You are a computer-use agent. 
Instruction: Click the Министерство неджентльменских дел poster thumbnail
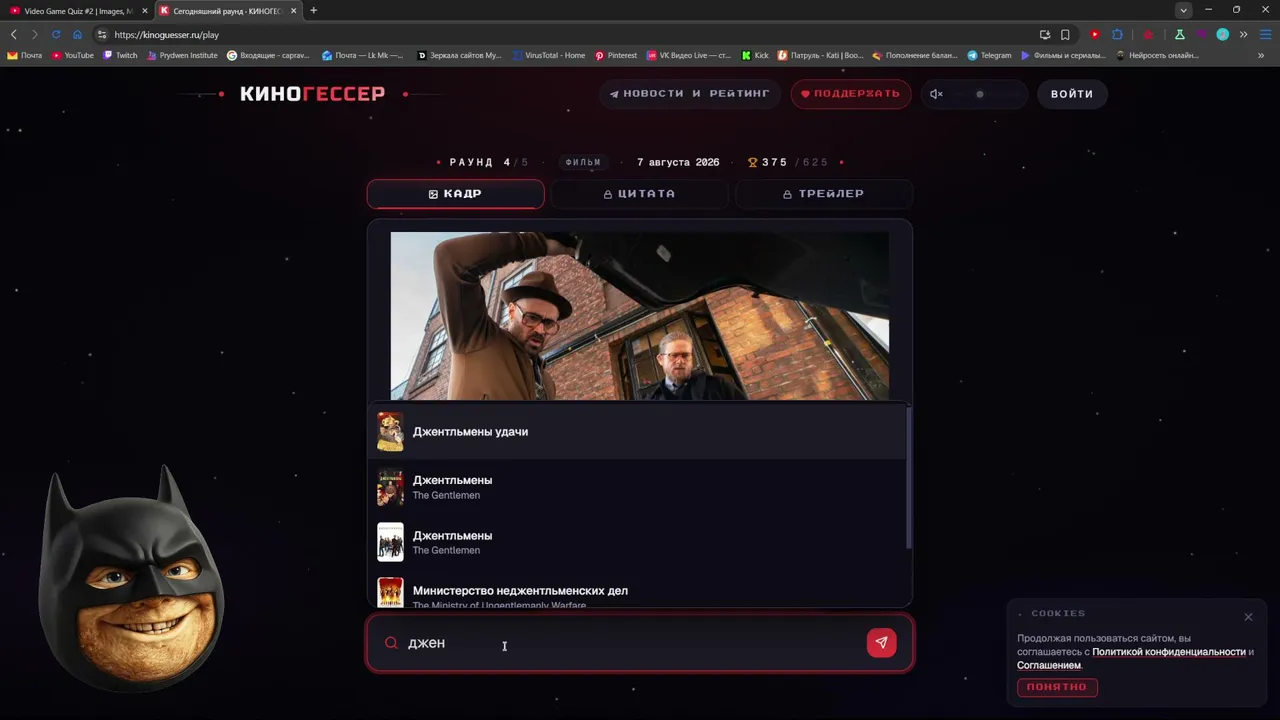(x=390, y=592)
